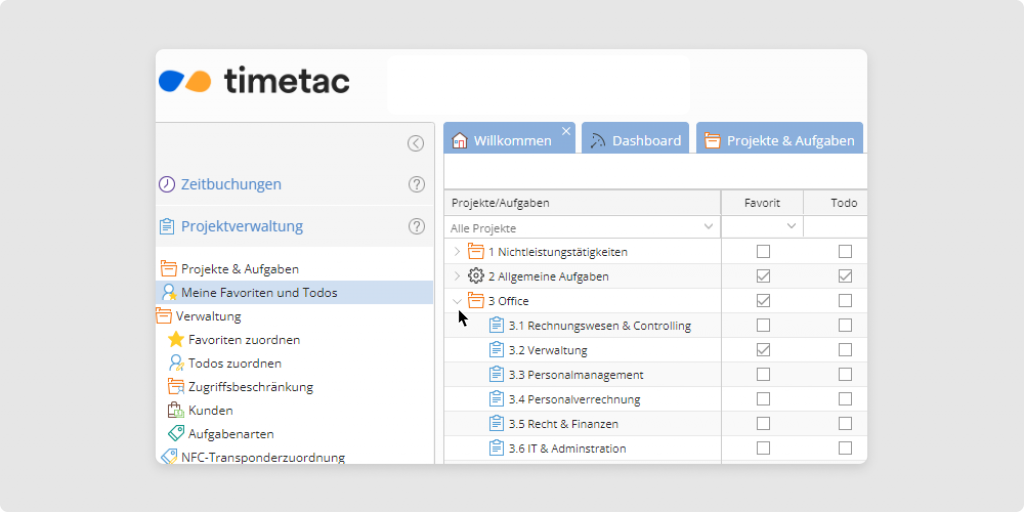Switch to the Projekte & Aufgaben tab
Screen dimensions: 1024x512
click(779, 141)
